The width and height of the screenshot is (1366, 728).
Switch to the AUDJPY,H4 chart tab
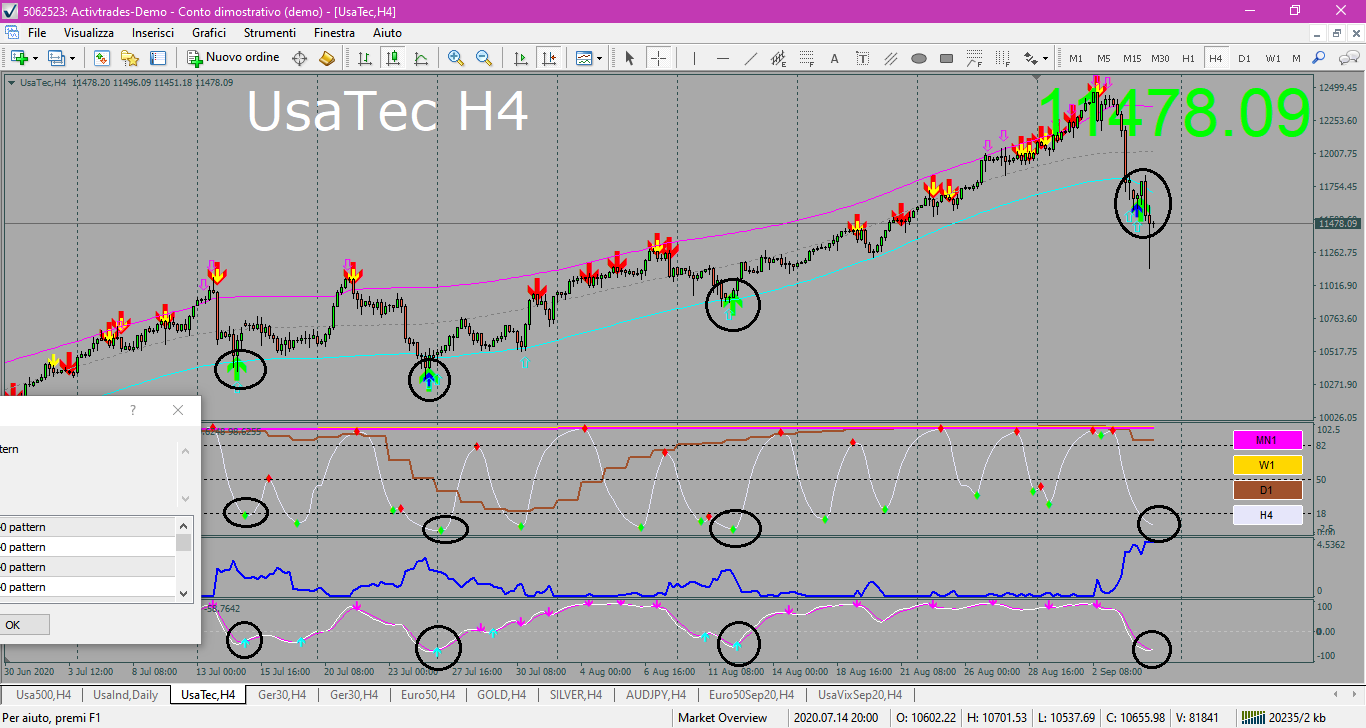pyautogui.click(x=656, y=694)
